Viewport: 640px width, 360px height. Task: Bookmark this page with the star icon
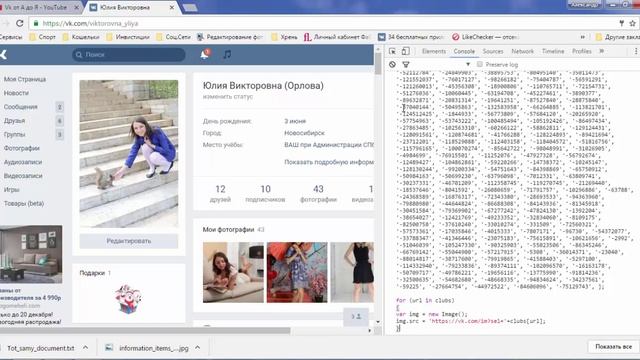(x=633, y=23)
